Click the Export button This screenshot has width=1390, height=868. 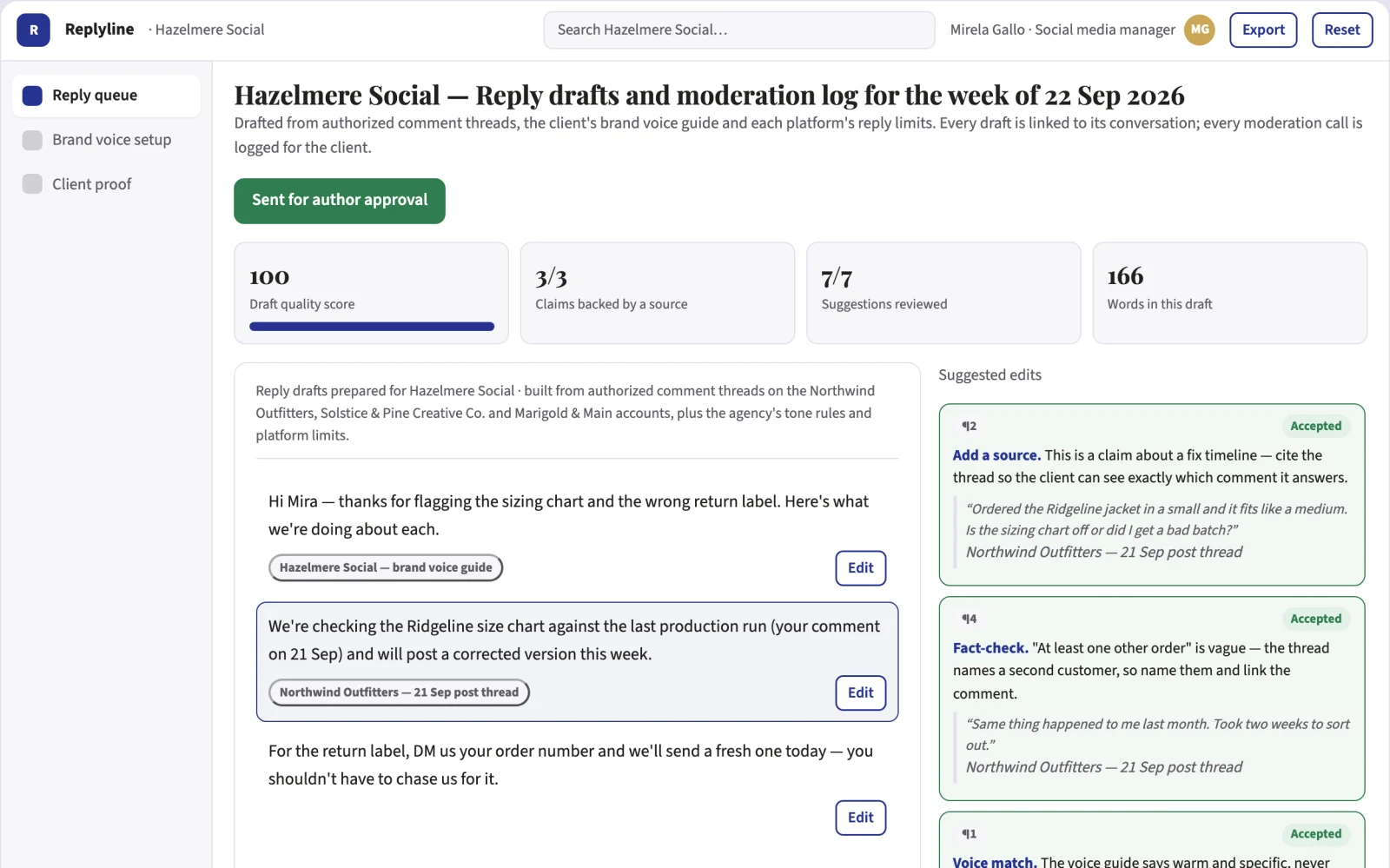tap(1263, 30)
